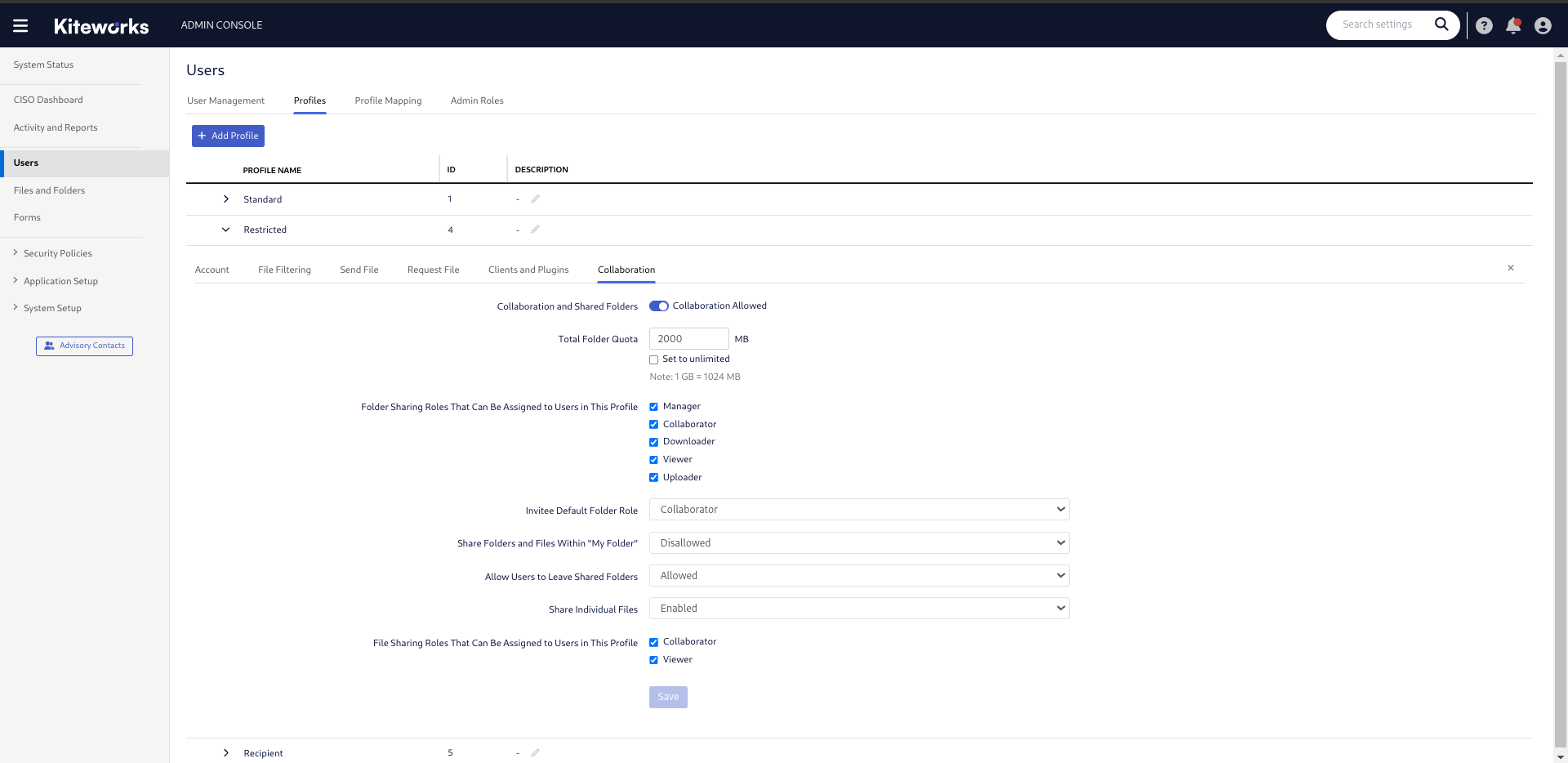This screenshot has width=1568, height=763.
Task: Click the Kiteworks logo
Action: 101,25
